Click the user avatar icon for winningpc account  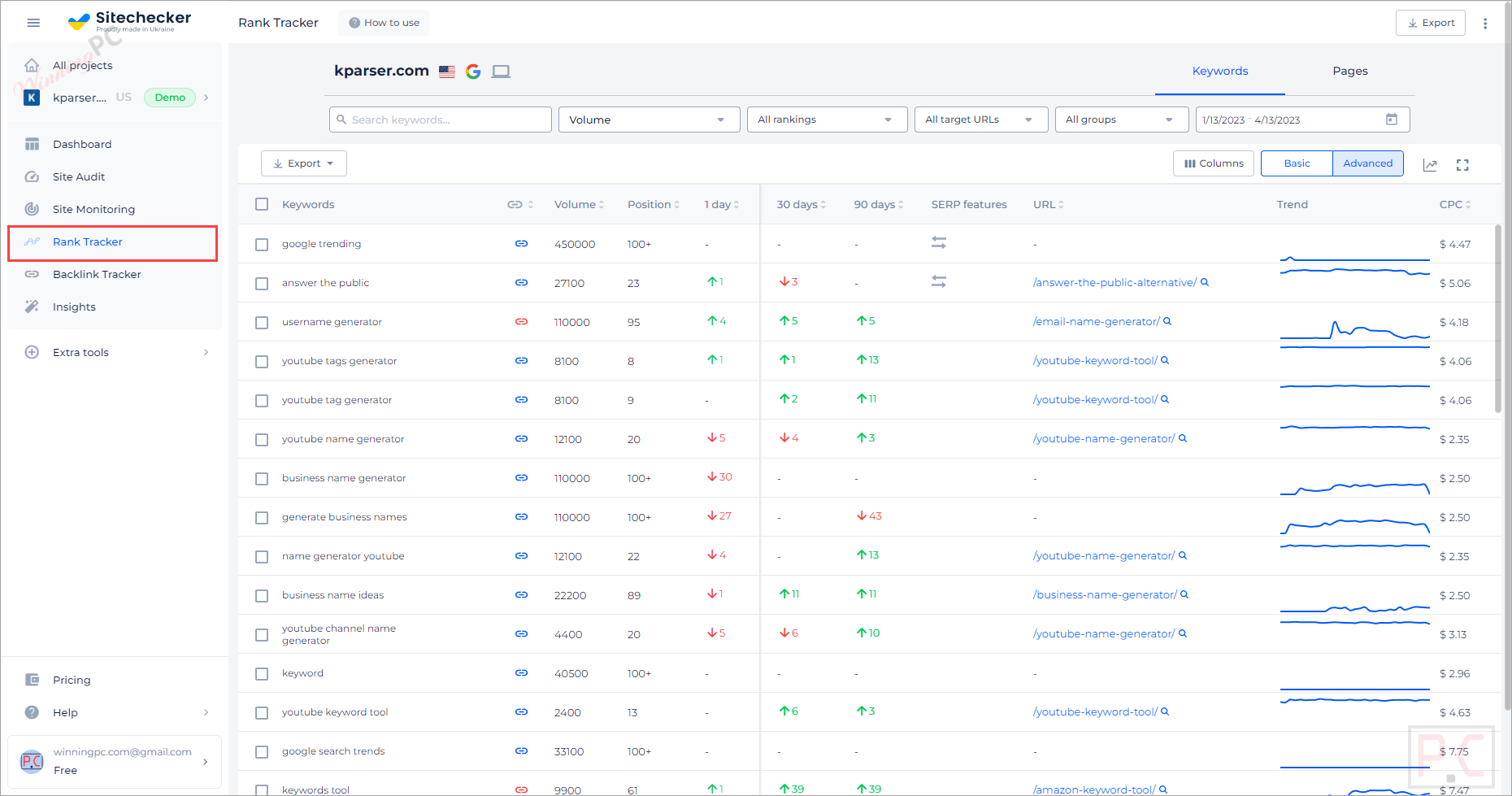[32, 762]
